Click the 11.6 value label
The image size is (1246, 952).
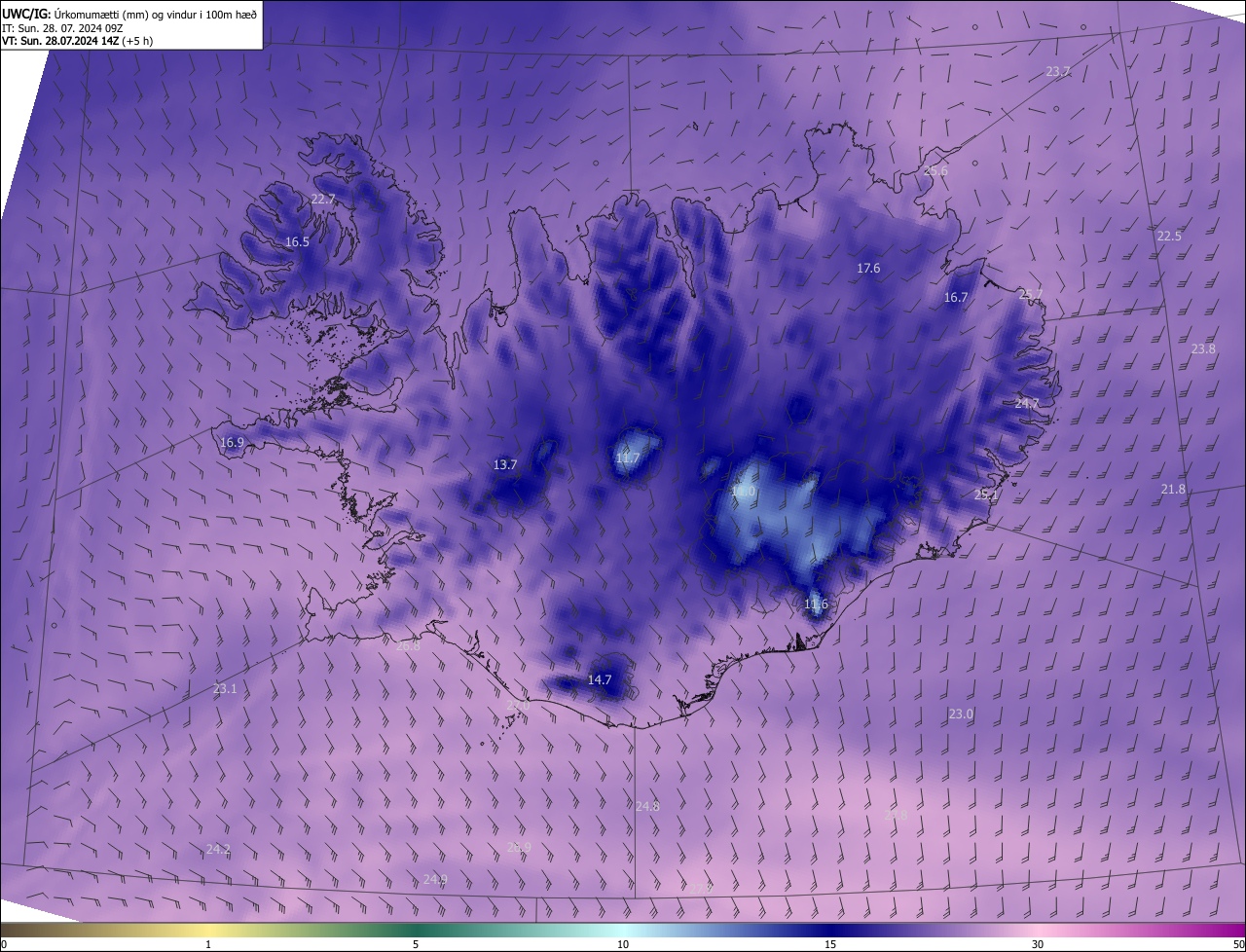[816, 604]
